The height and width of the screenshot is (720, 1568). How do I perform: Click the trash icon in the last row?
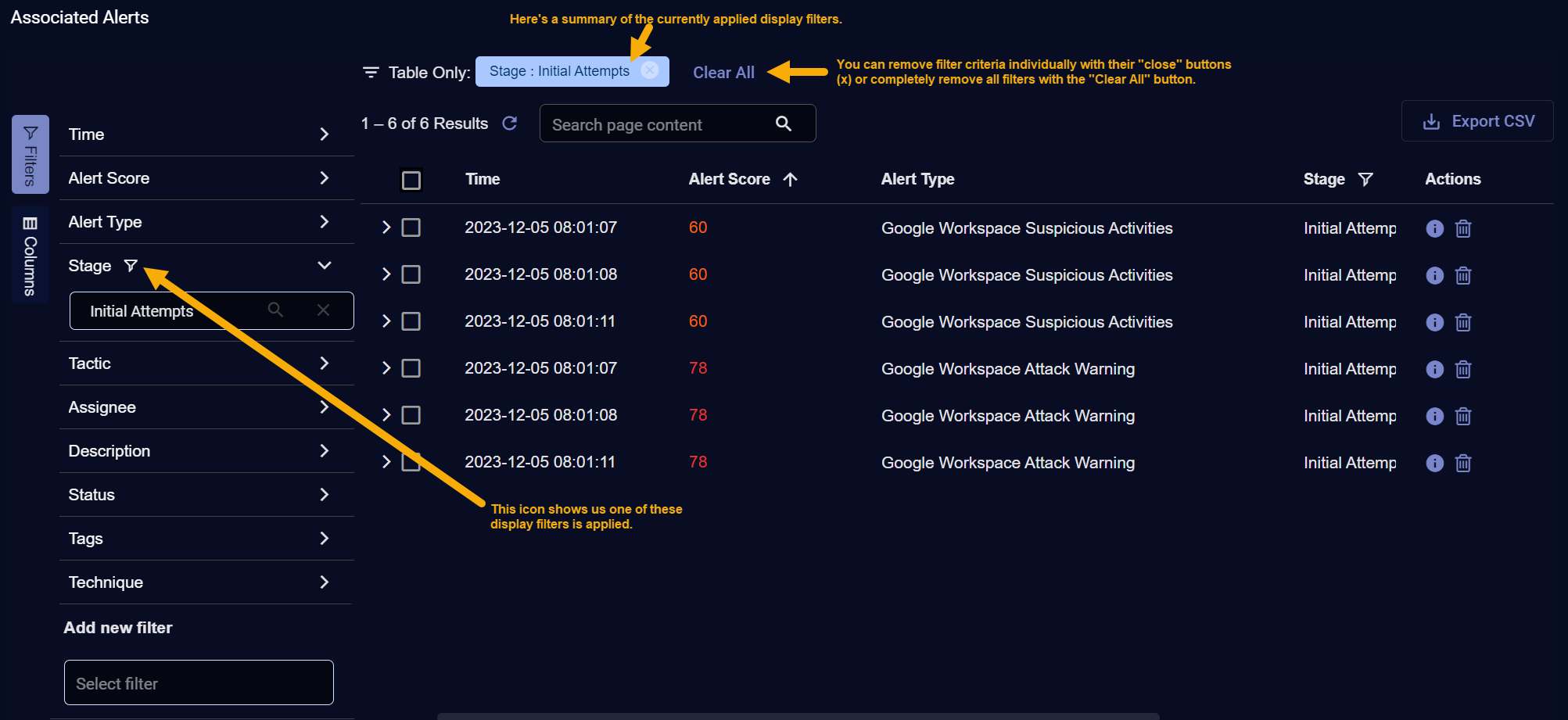tap(1462, 463)
